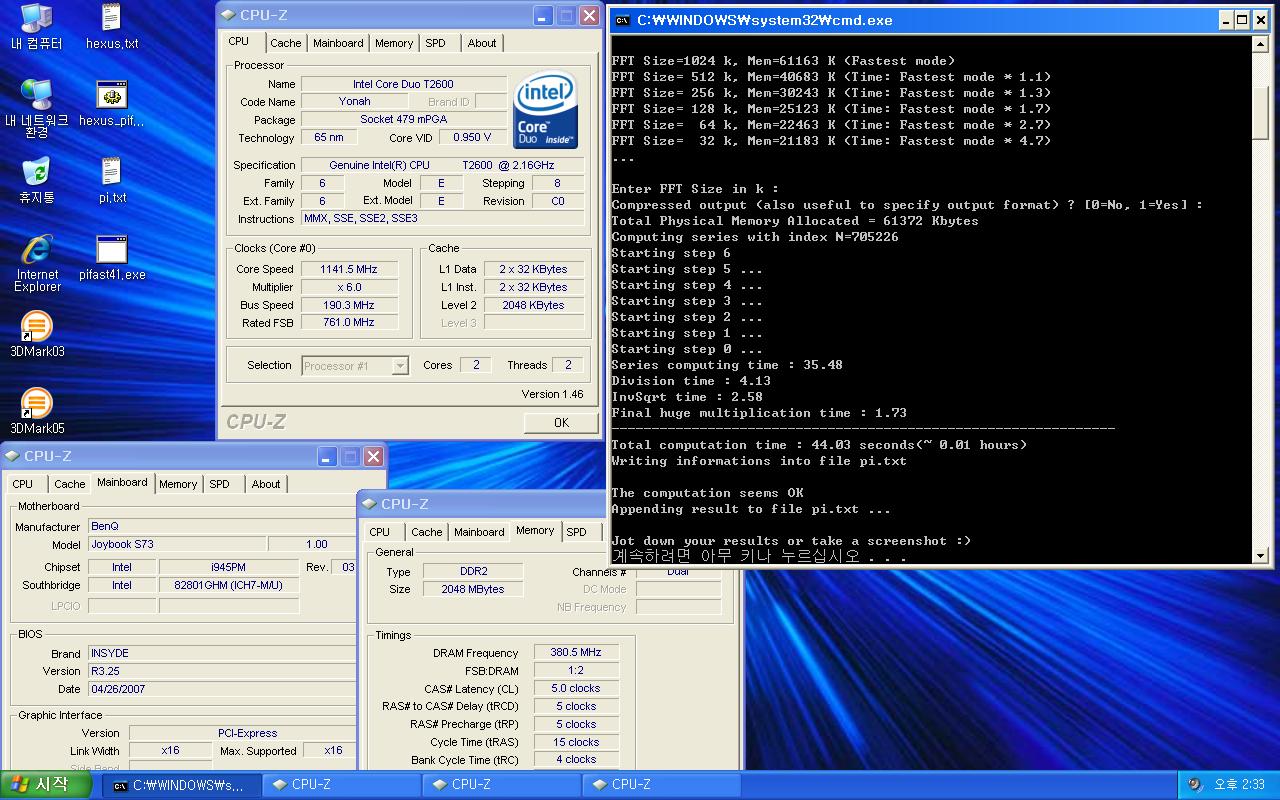Click Multiplier value x 6.0
The width and height of the screenshot is (1280, 800).
[349, 287]
